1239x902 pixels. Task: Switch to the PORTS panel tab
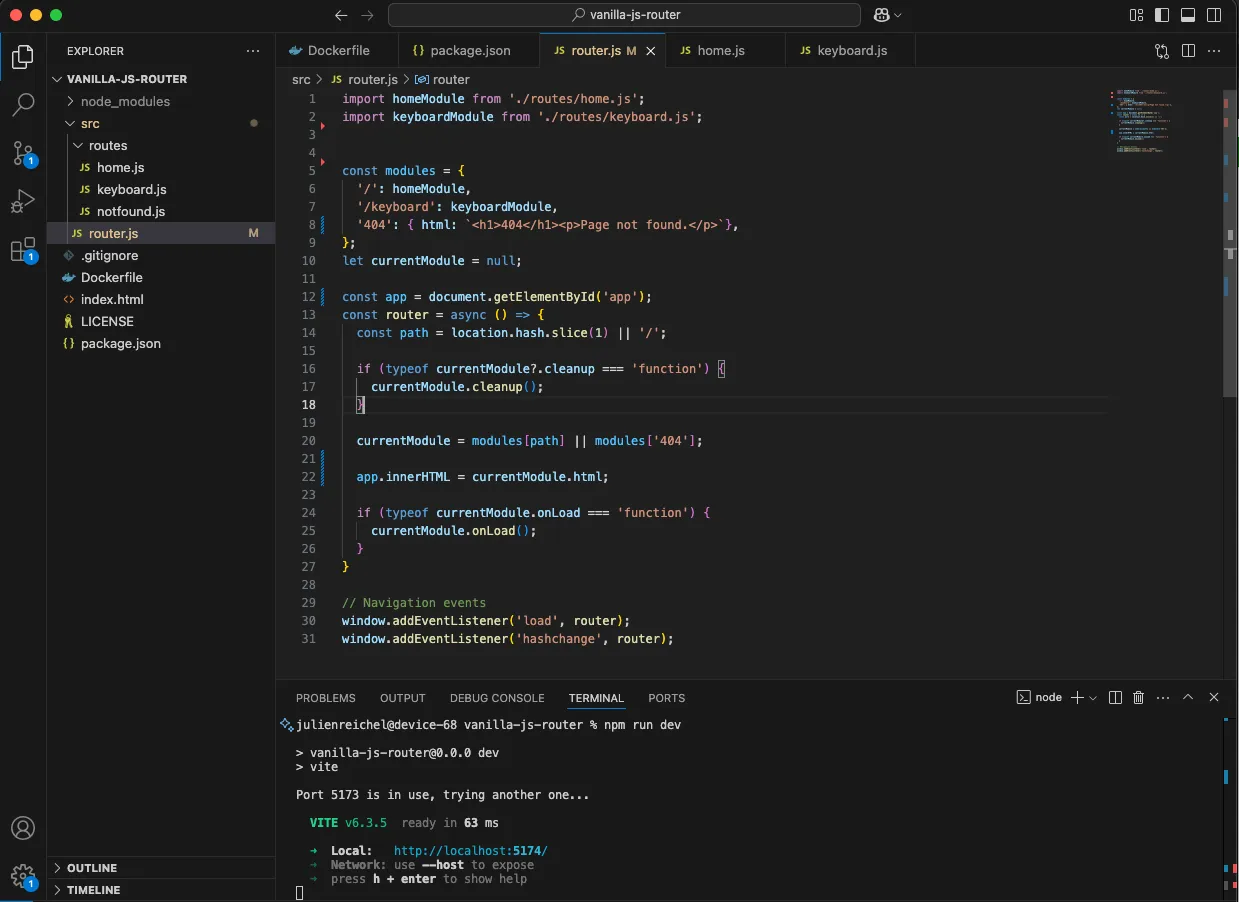(x=667, y=698)
